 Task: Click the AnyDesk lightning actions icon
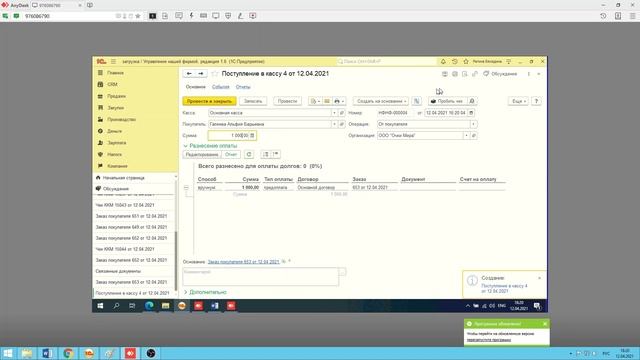(191, 16)
